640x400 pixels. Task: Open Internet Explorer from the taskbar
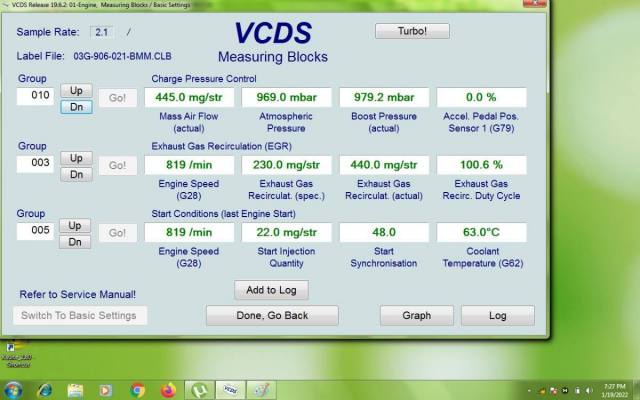45,389
